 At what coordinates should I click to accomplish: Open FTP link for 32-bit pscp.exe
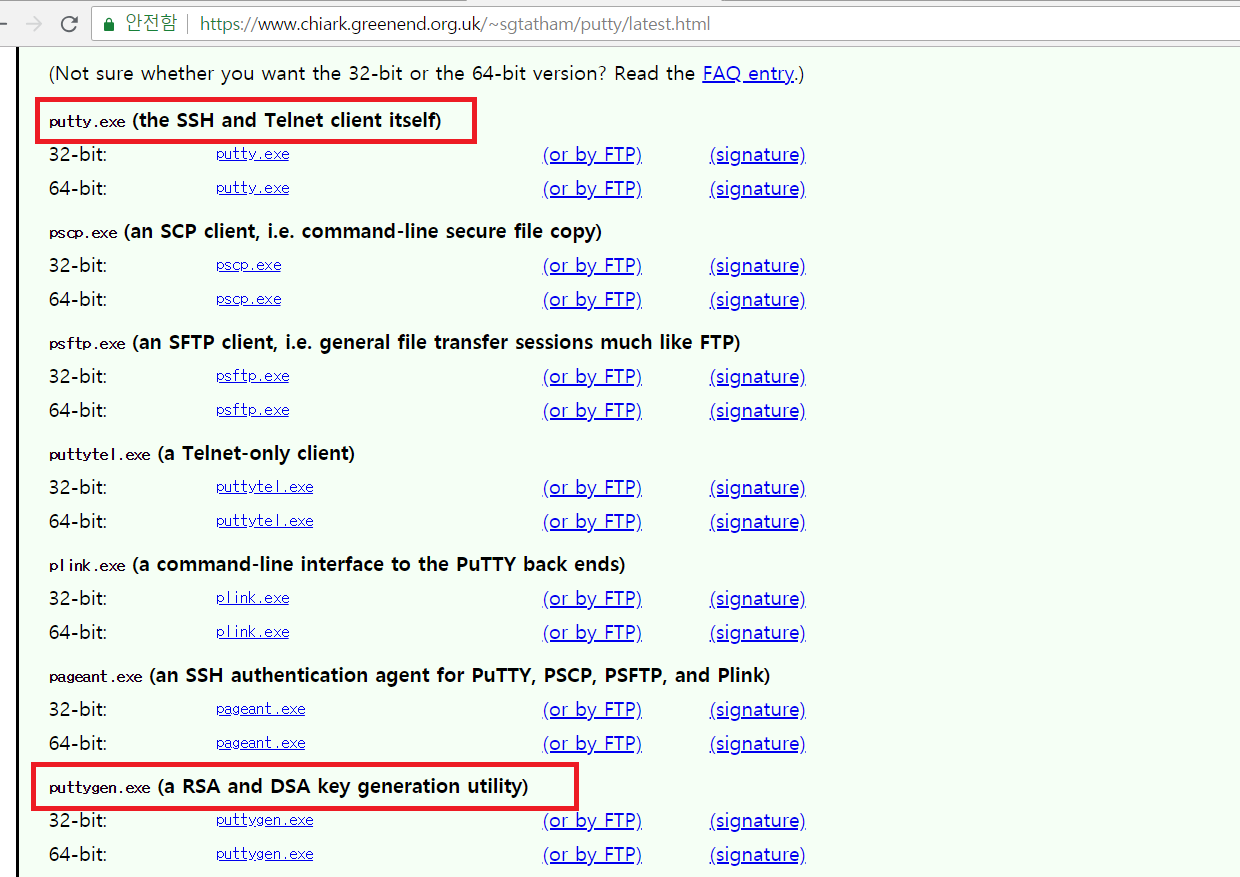pyautogui.click(x=592, y=266)
